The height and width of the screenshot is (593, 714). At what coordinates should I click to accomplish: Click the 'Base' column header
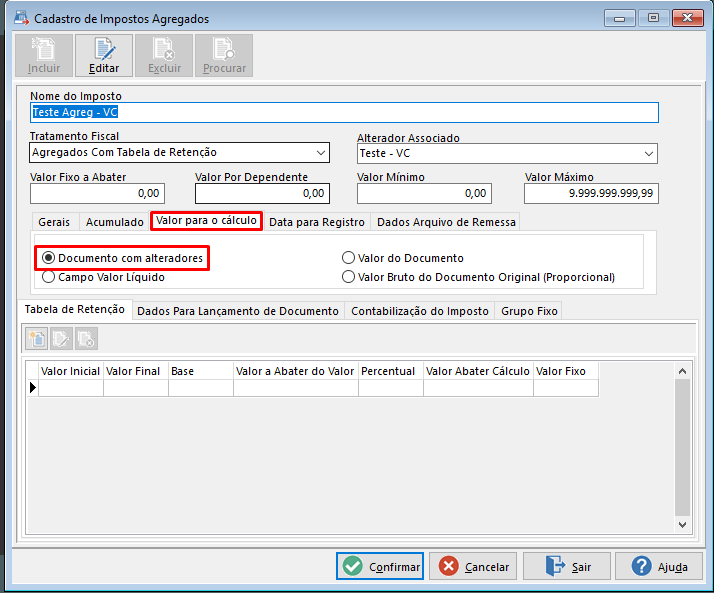point(201,371)
